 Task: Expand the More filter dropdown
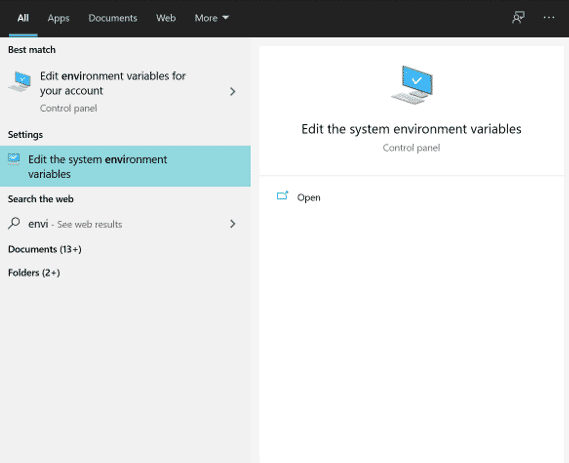point(212,18)
